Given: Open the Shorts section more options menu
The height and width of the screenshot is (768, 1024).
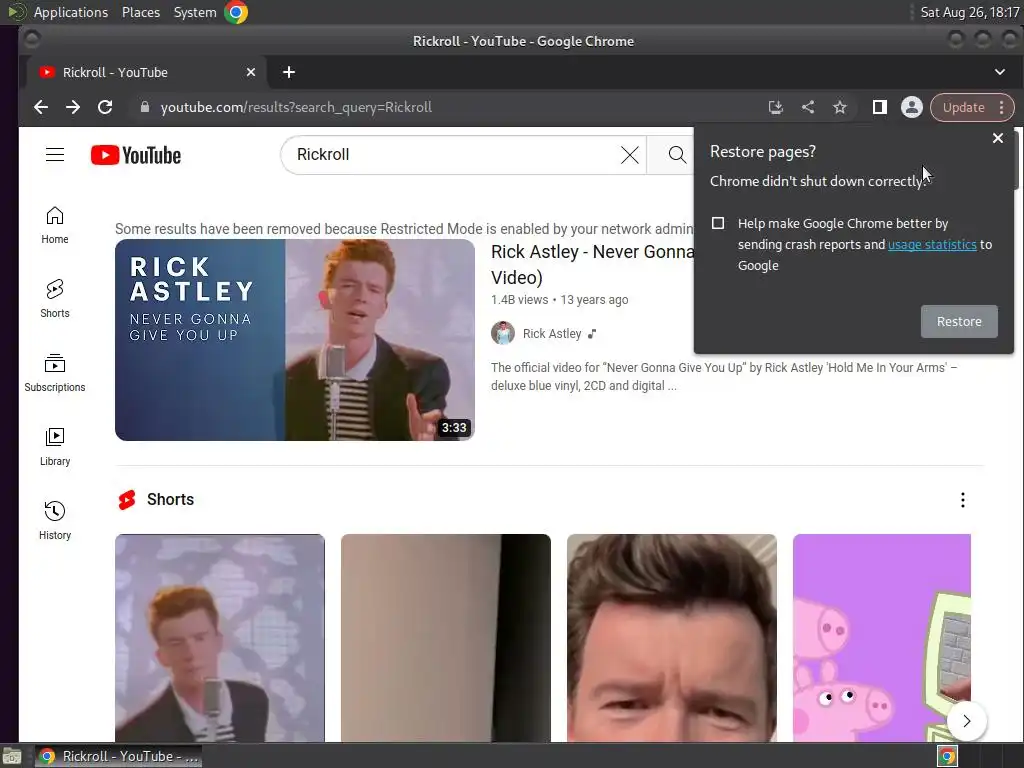Looking at the screenshot, I should click(963, 500).
